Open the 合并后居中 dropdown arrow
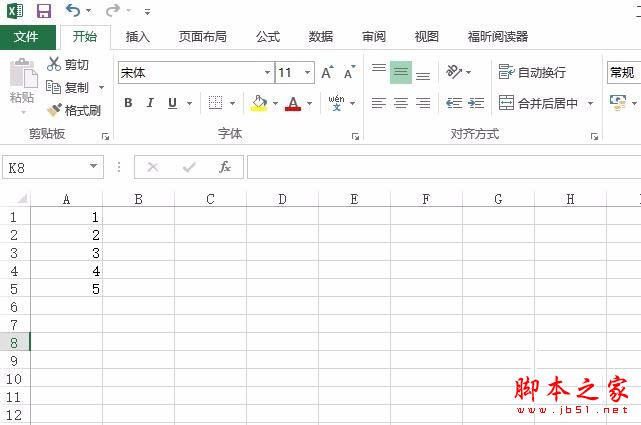641x425 pixels. (x=590, y=103)
